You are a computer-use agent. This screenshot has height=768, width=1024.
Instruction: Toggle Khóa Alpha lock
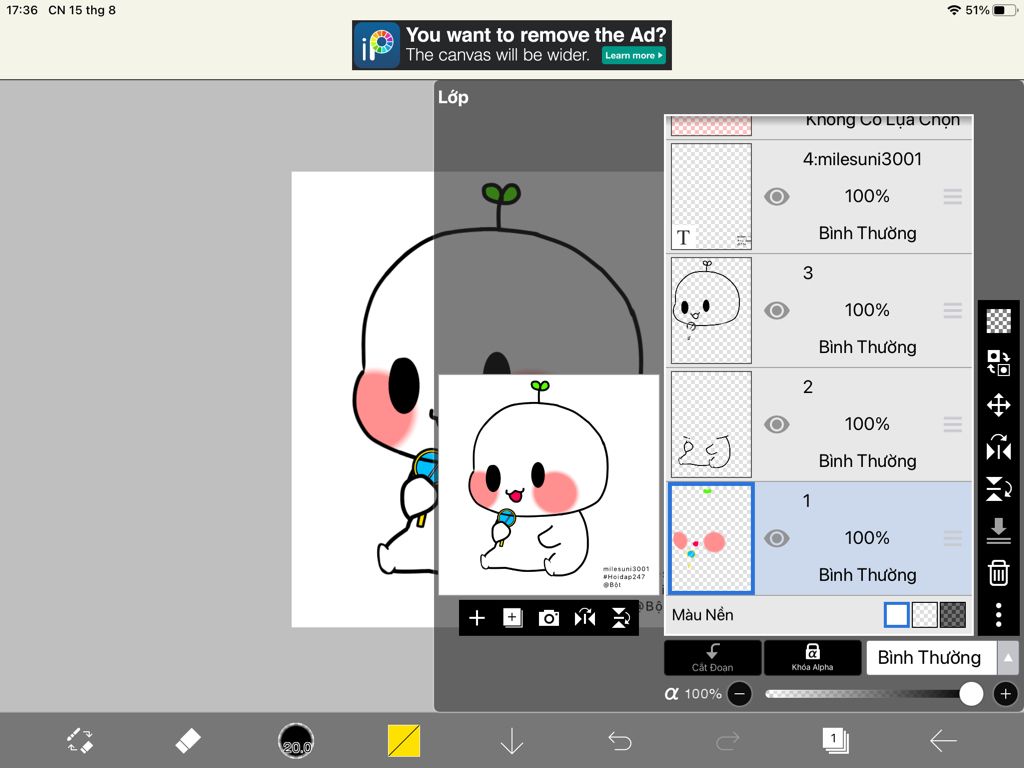point(812,657)
